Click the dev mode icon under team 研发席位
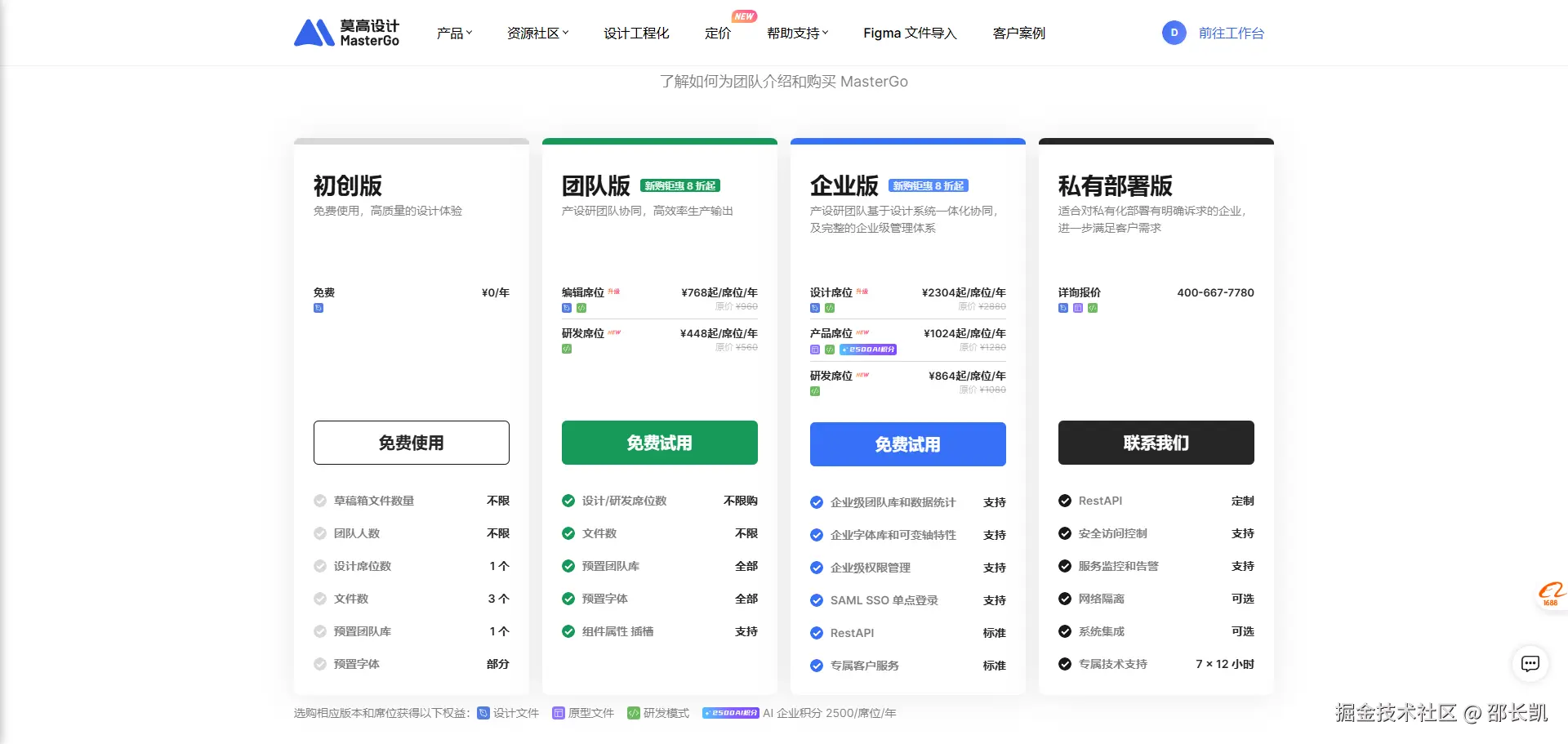 [567, 349]
